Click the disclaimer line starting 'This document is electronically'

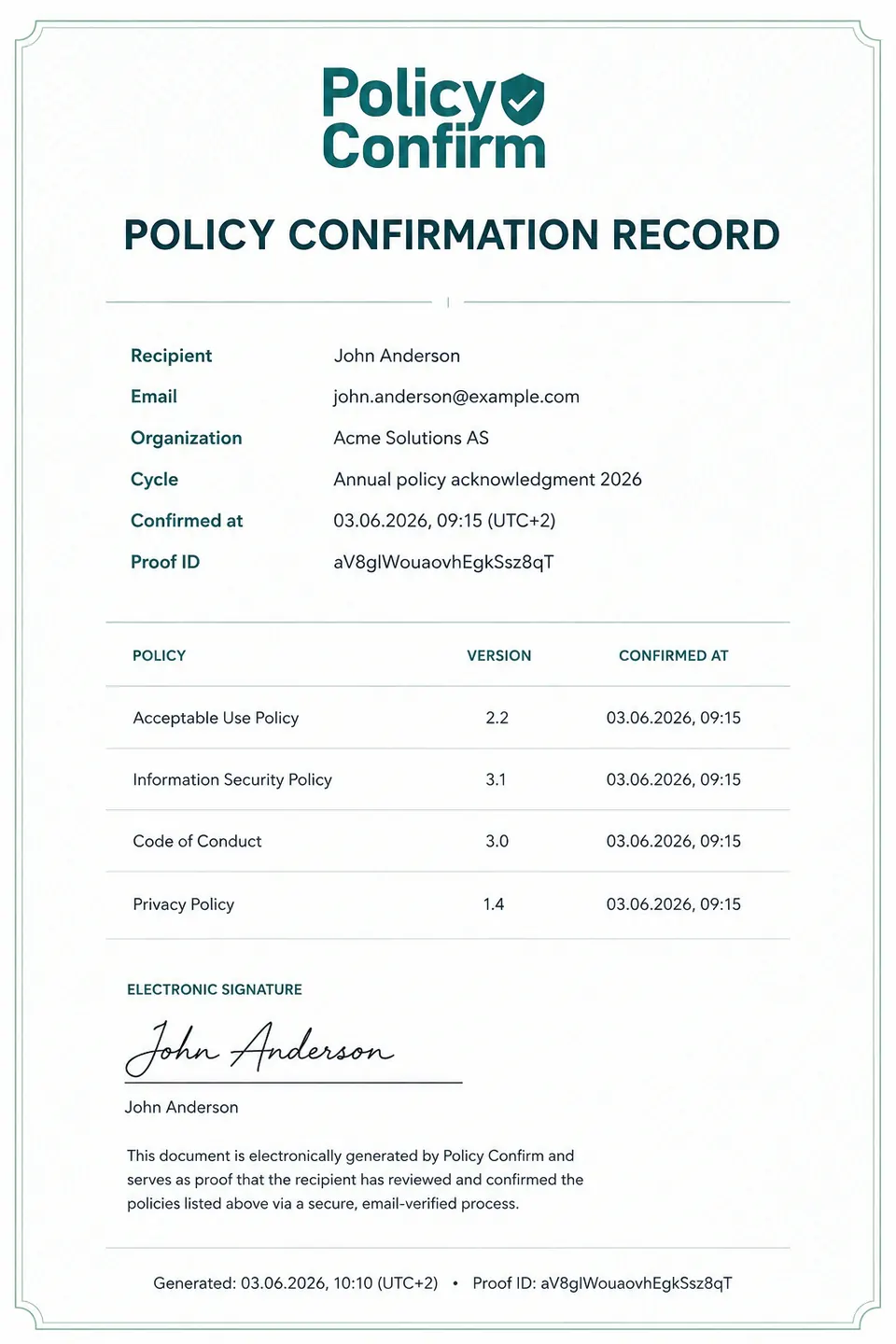click(351, 1155)
